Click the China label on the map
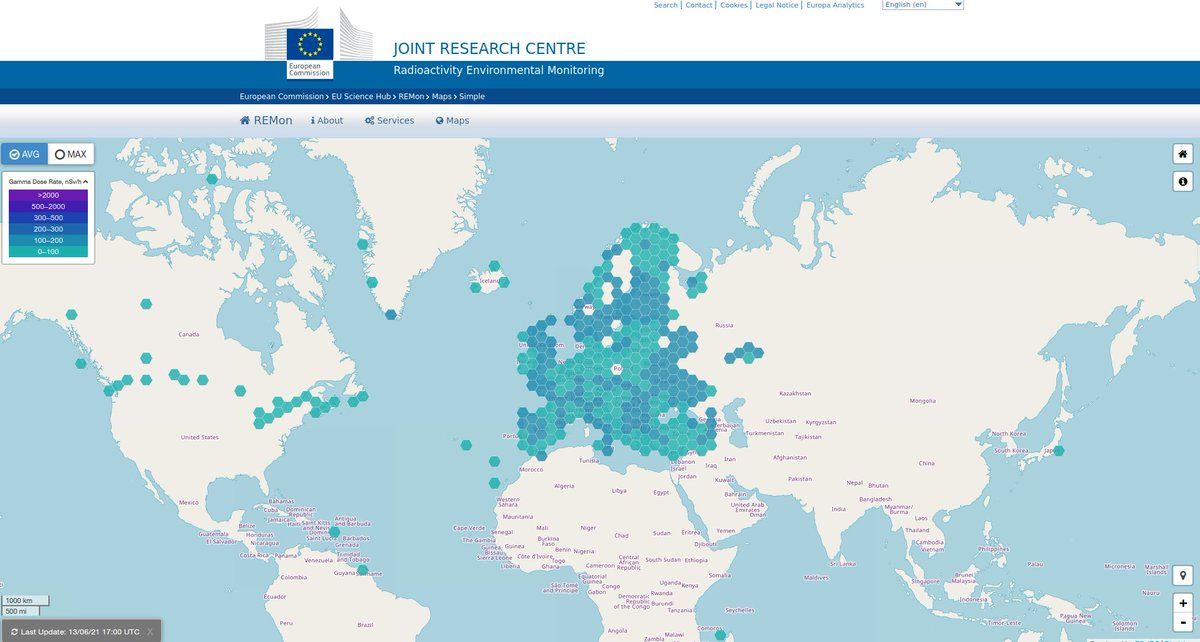 pos(927,463)
